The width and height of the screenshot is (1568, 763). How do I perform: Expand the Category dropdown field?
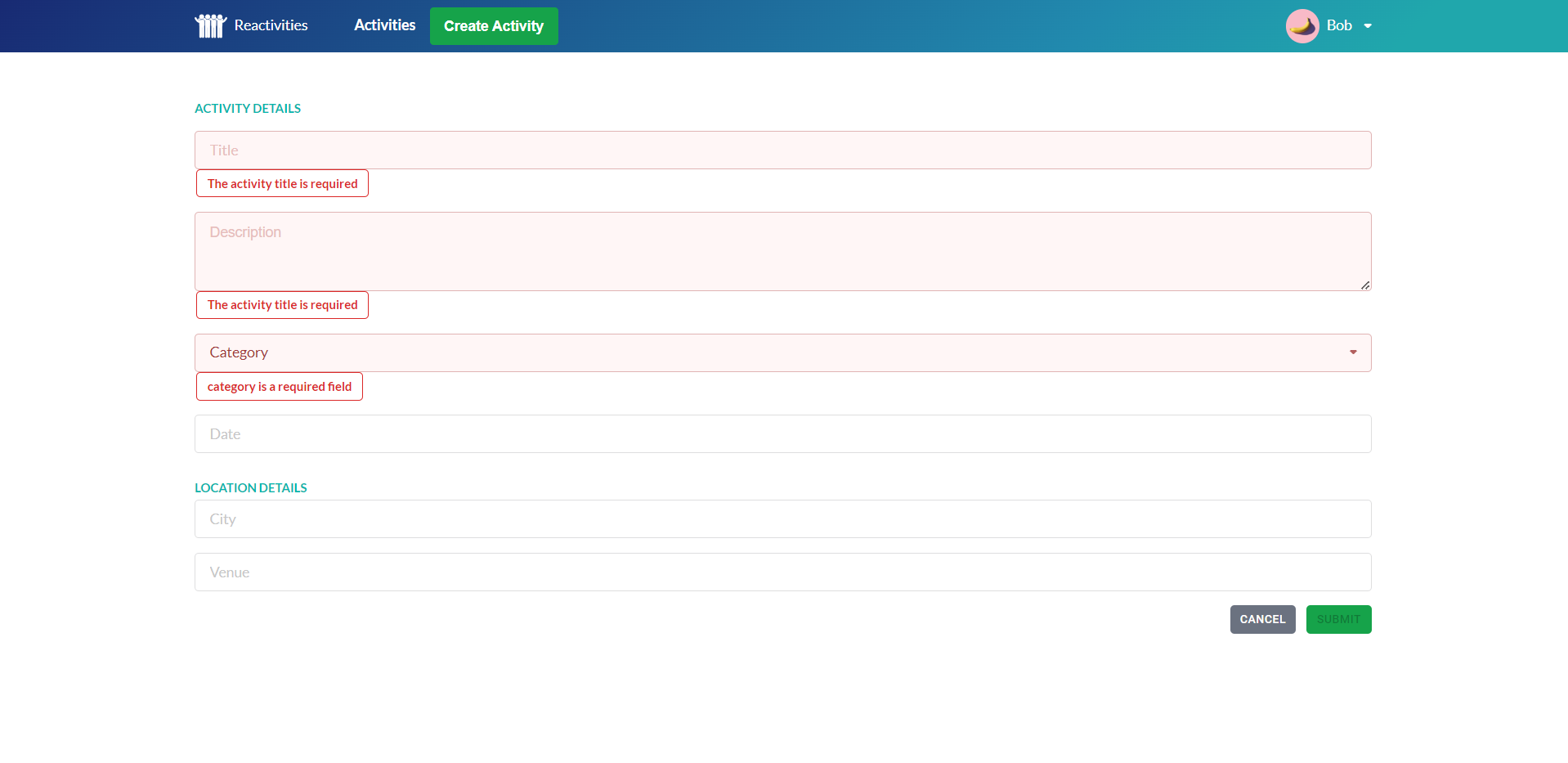tap(782, 352)
